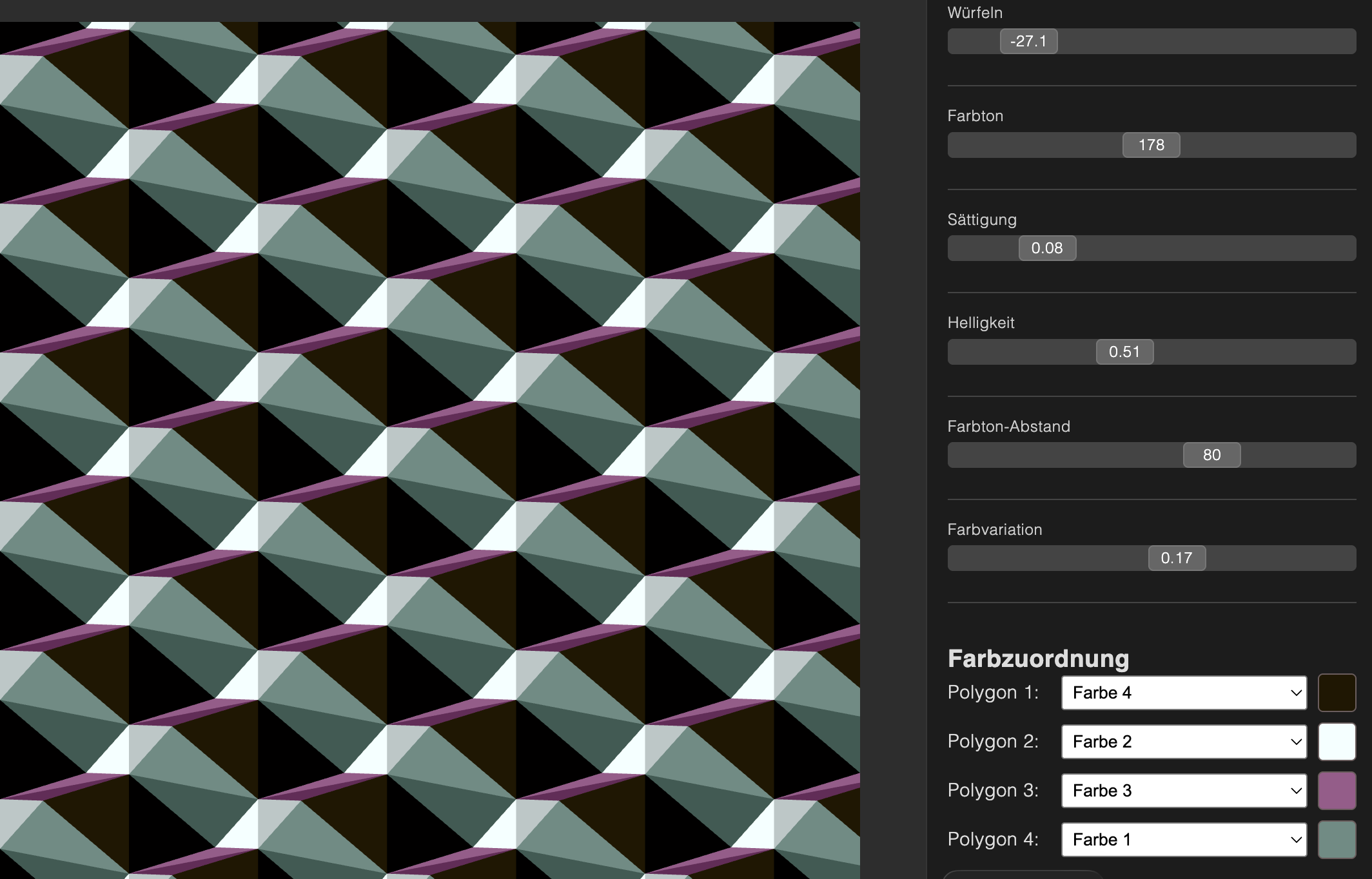Image resolution: width=1372 pixels, height=879 pixels.
Task: Open the Polygon 2 Farbe dropdown
Action: (1184, 742)
